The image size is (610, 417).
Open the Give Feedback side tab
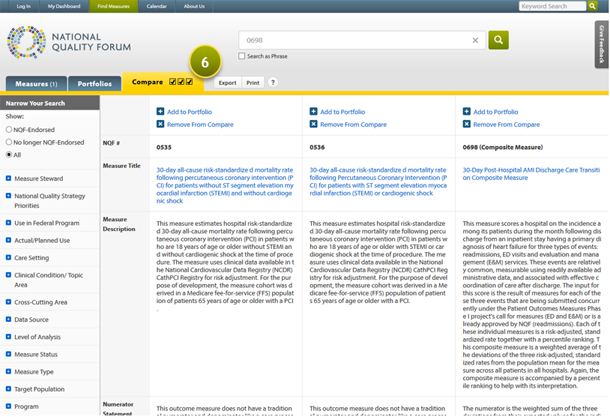[601, 44]
